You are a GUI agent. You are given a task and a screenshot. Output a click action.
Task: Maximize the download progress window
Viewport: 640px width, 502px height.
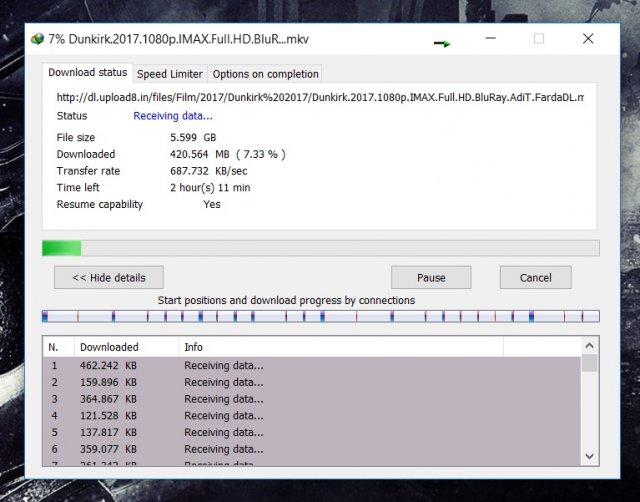(x=539, y=39)
